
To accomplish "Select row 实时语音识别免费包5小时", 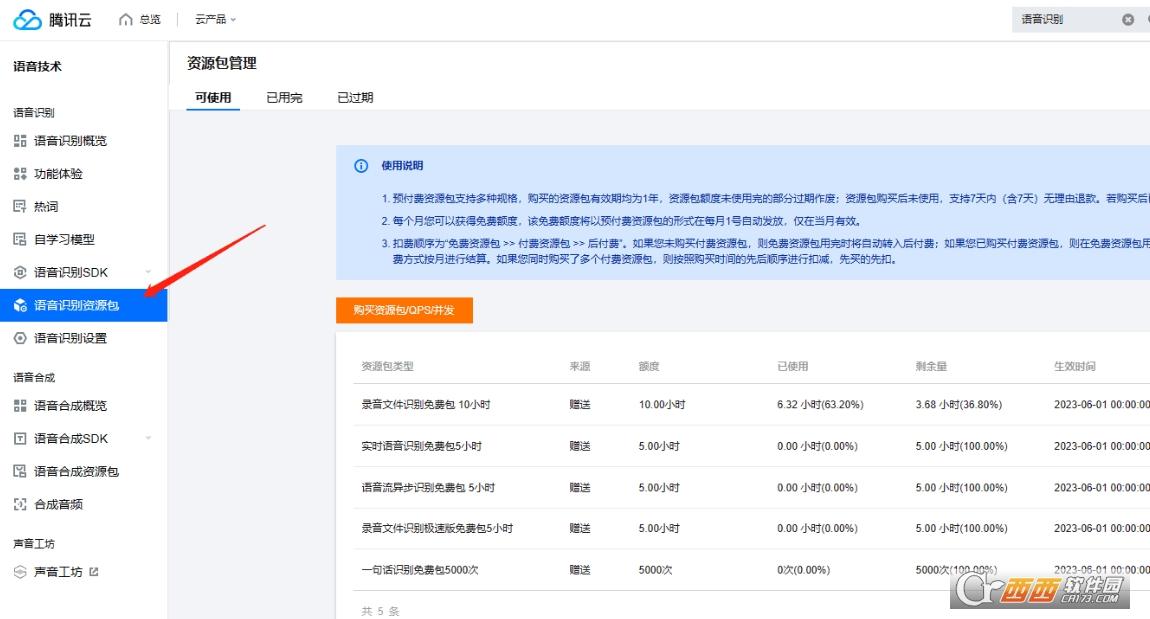I will pos(751,446).
